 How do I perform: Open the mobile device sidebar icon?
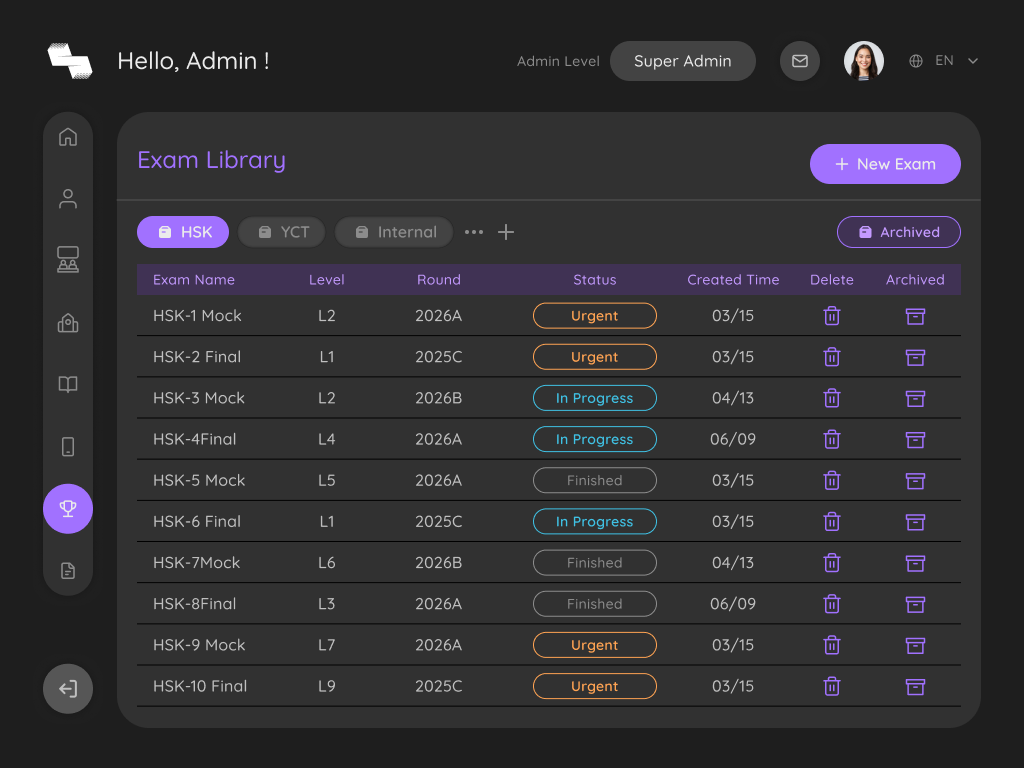(x=68, y=447)
